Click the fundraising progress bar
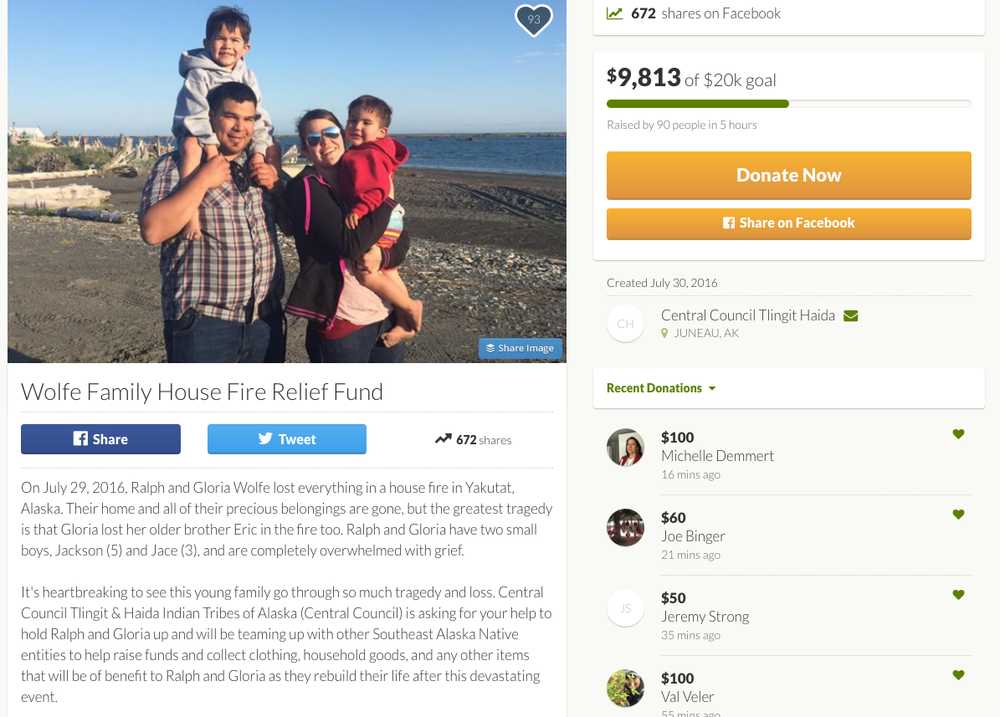1000x717 pixels. pos(788,103)
